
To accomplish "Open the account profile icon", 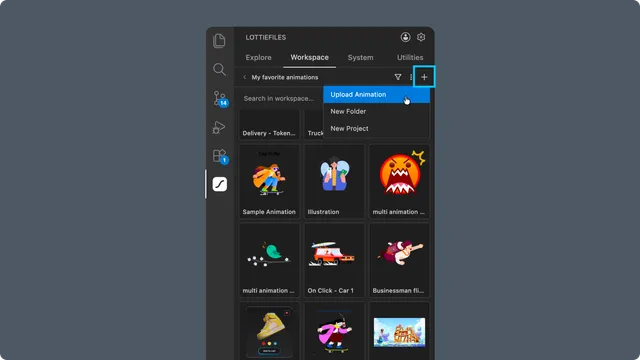I will [x=405, y=37].
